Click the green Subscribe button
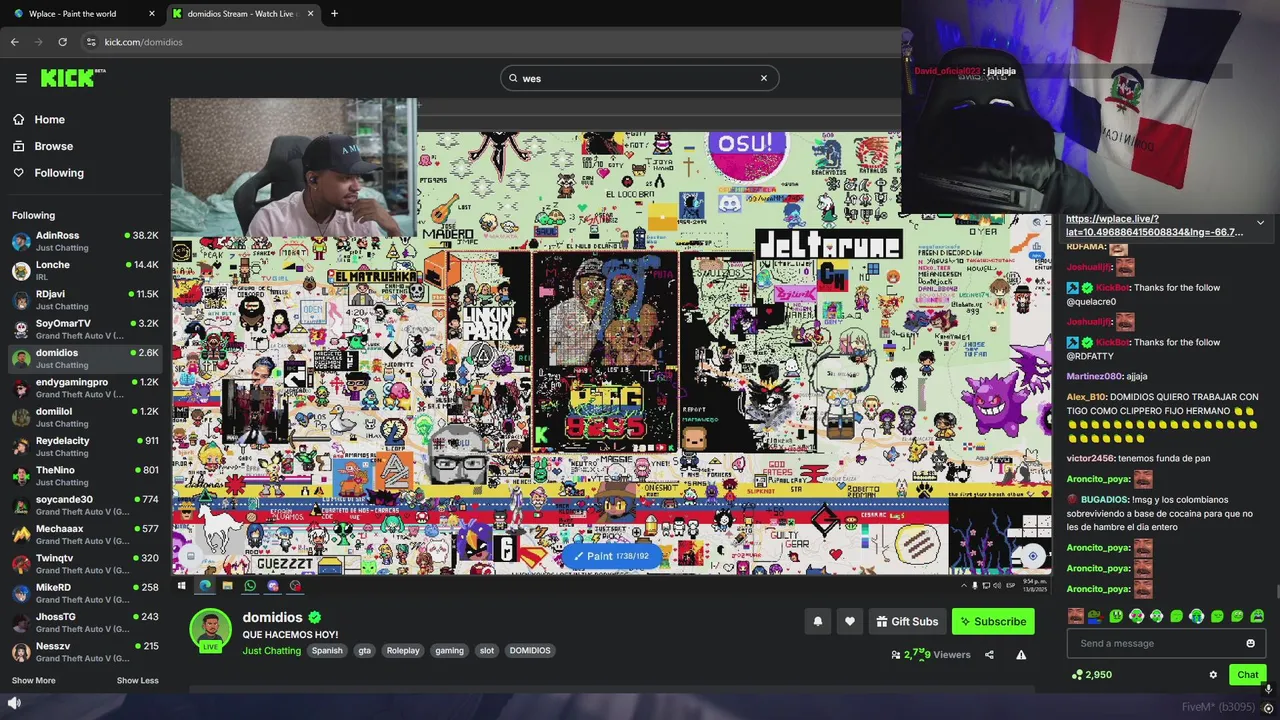This screenshot has height=720, width=1280. coord(993,621)
